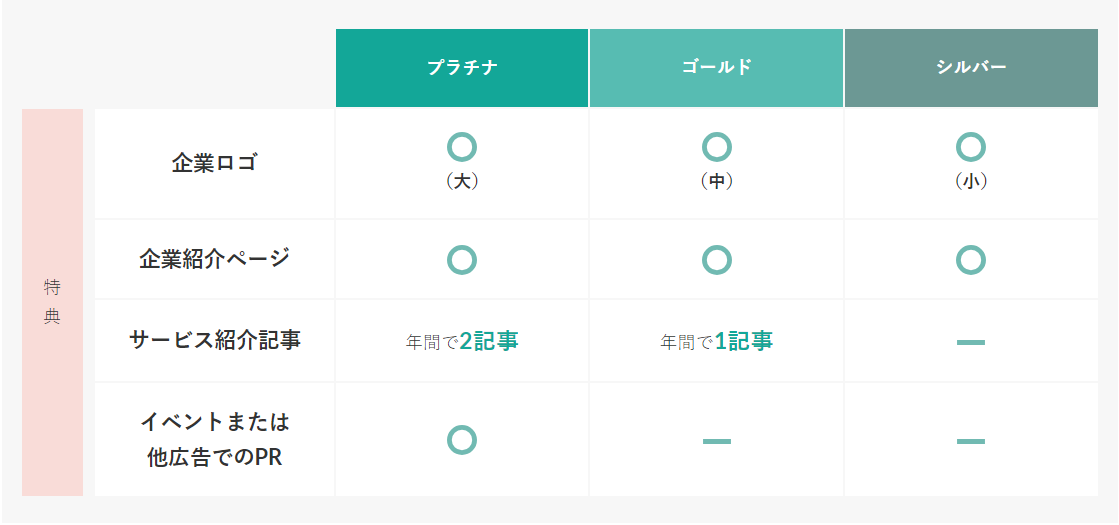Click ゴールド circle icon for 企業ロゴ

click(717, 147)
